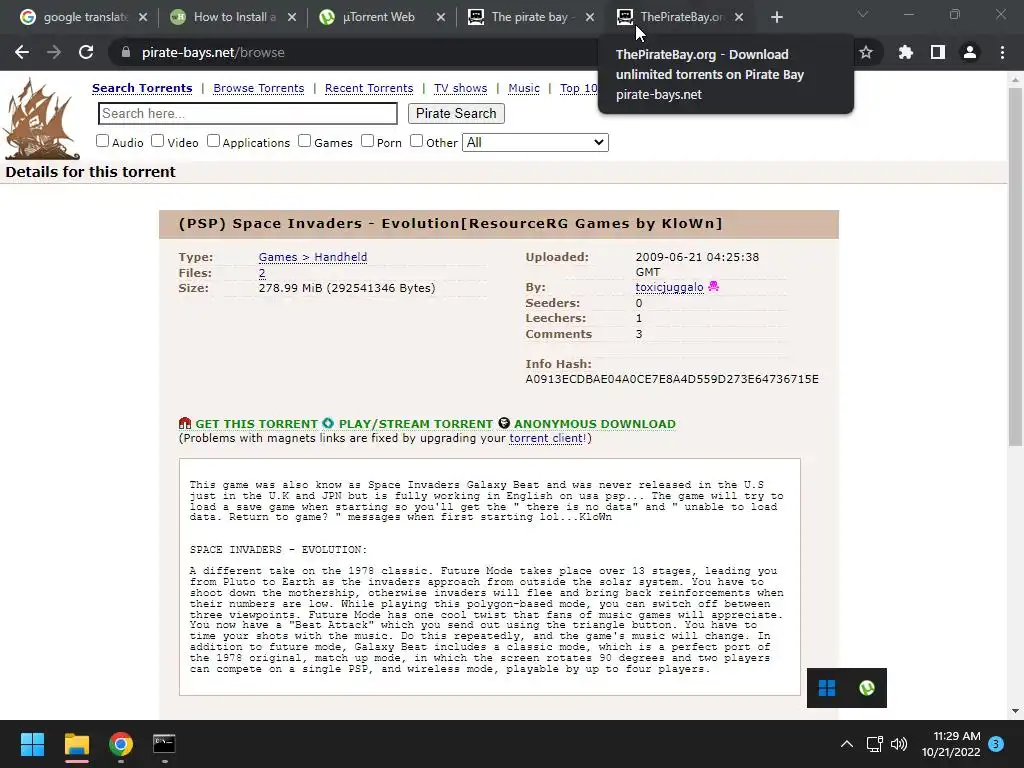Click ANONYMOUS DOWNLOAD link

coord(594,424)
